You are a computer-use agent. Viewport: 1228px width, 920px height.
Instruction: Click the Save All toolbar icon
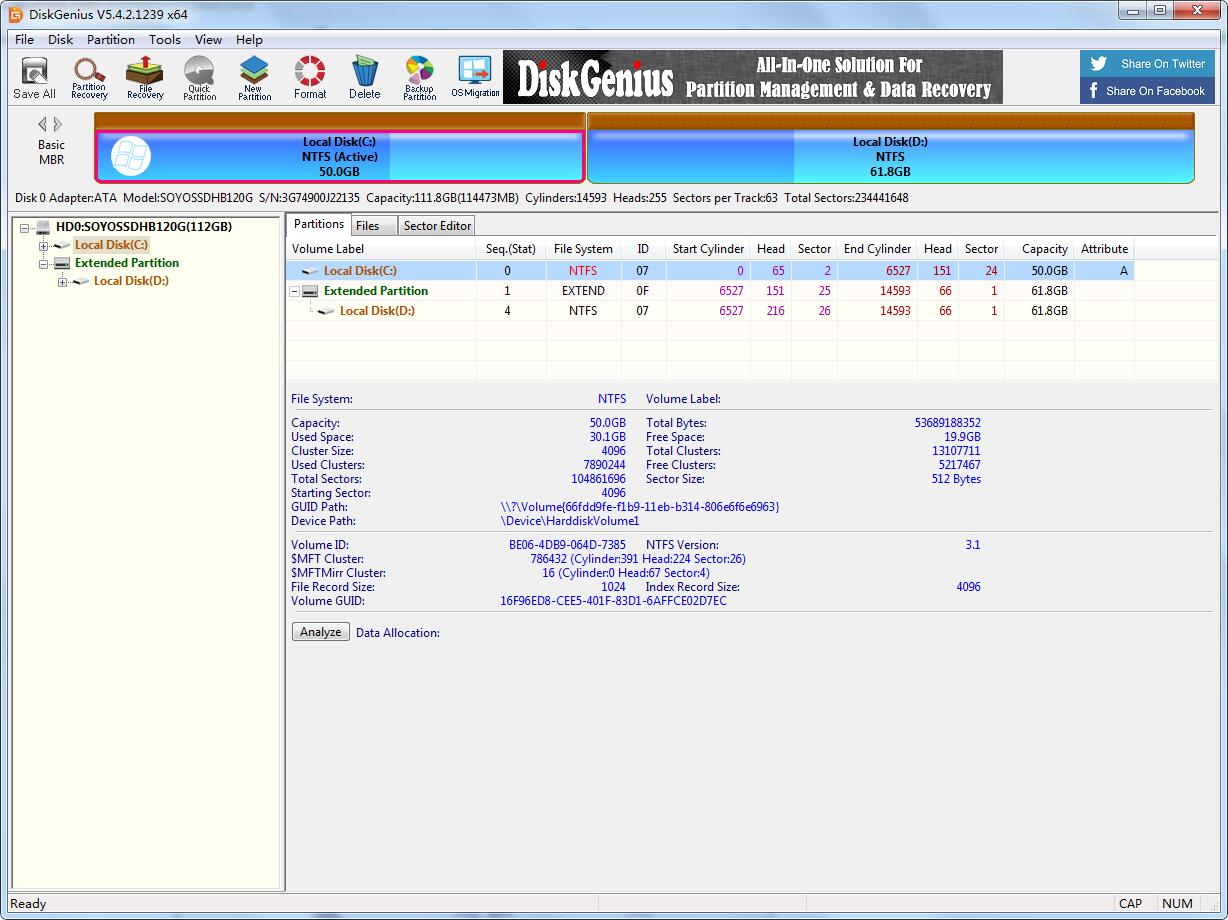click(34, 78)
